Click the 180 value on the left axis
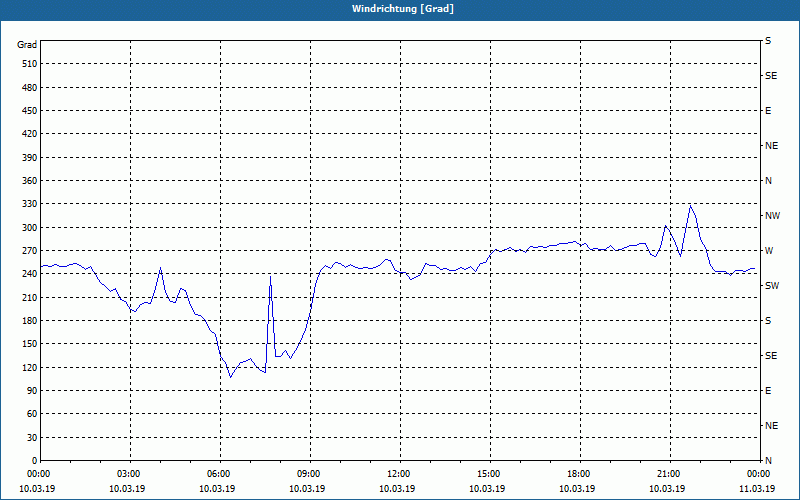The image size is (800, 500). coord(30,320)
